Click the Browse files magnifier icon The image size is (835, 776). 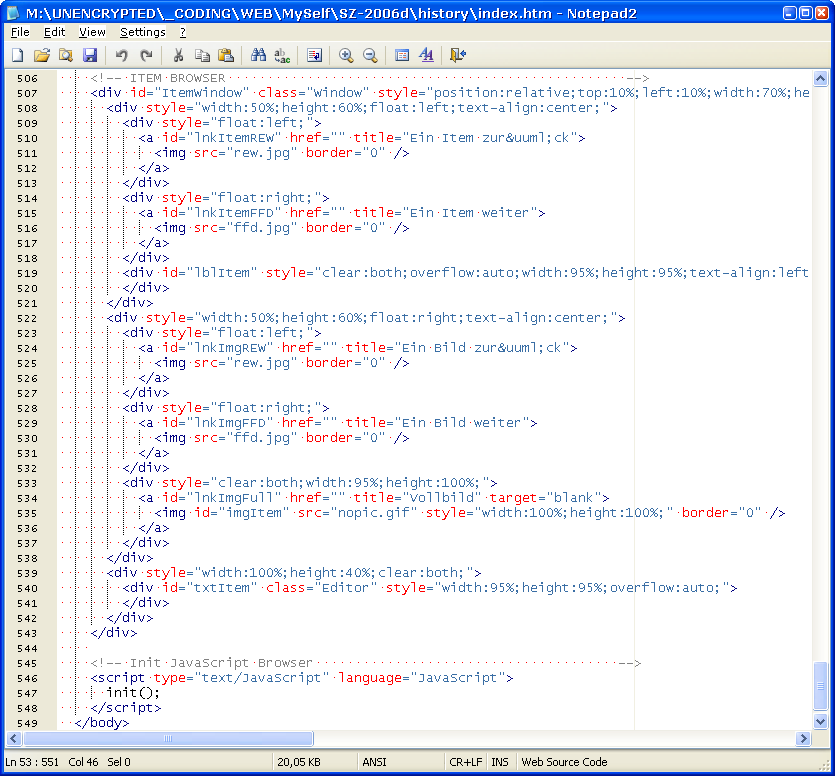pyautogui.click(x=66, y=55)
